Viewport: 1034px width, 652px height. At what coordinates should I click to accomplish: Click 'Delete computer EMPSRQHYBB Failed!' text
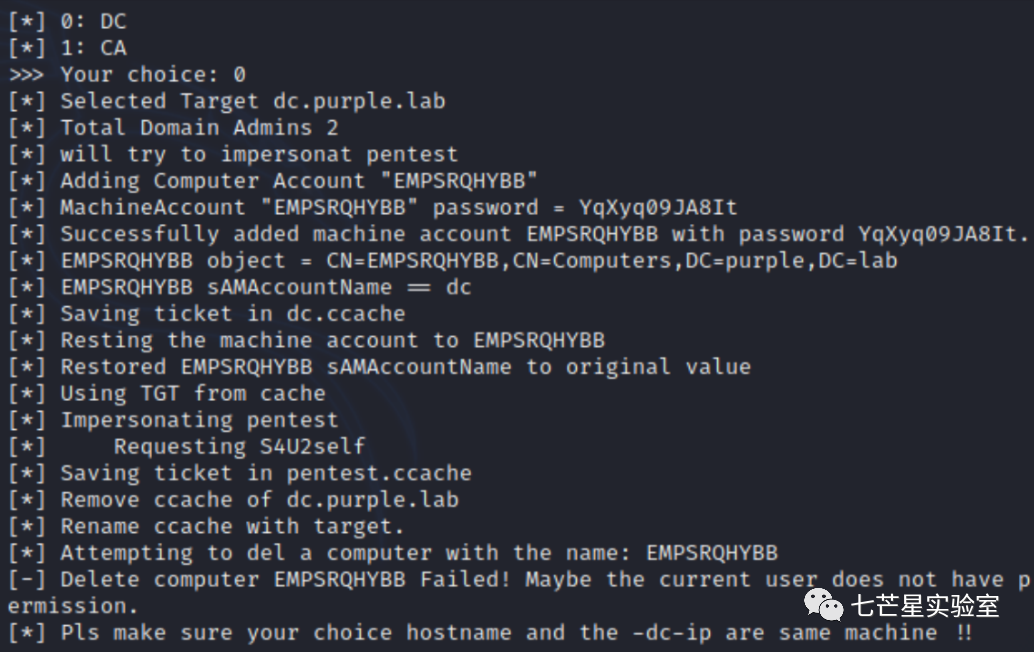(286, 579)
